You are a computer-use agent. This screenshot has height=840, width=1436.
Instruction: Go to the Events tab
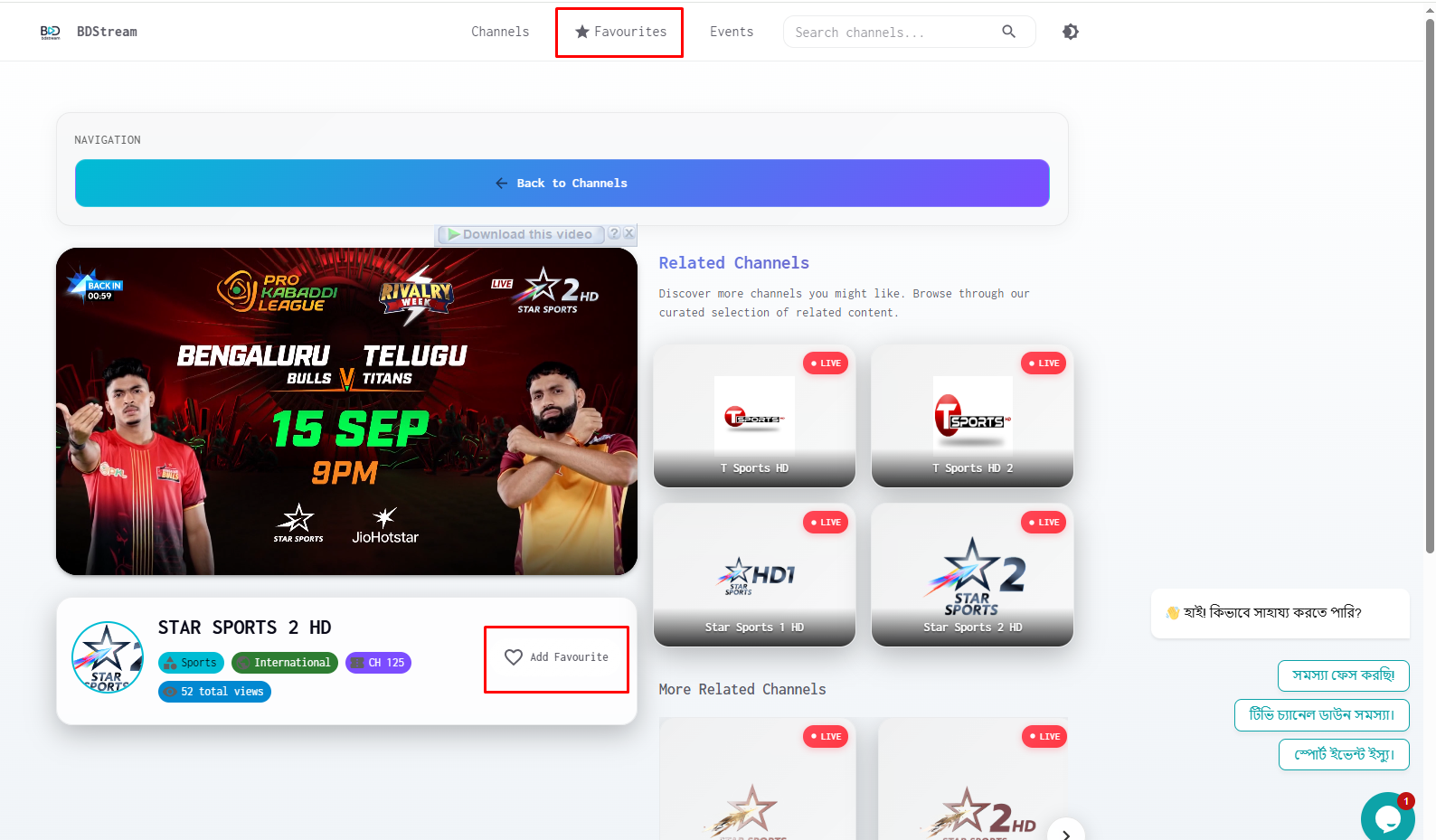point(732,32)
